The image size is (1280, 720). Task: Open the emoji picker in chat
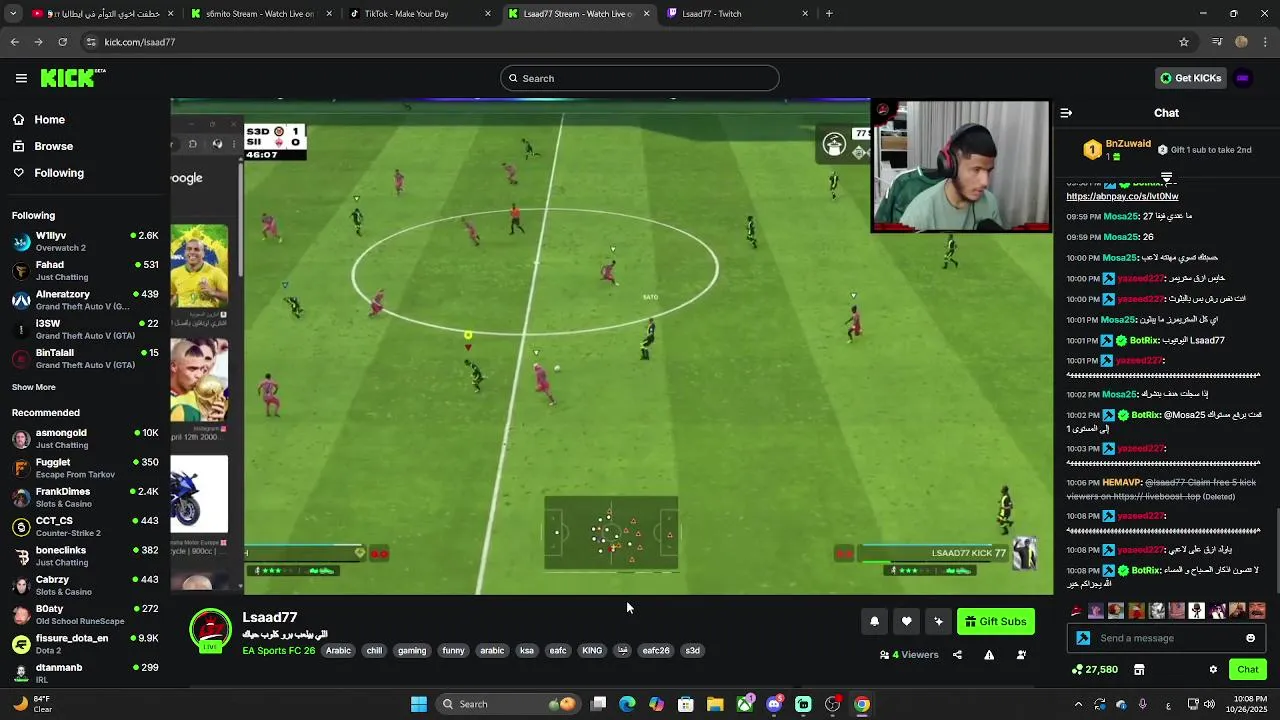pos(1250,638)
